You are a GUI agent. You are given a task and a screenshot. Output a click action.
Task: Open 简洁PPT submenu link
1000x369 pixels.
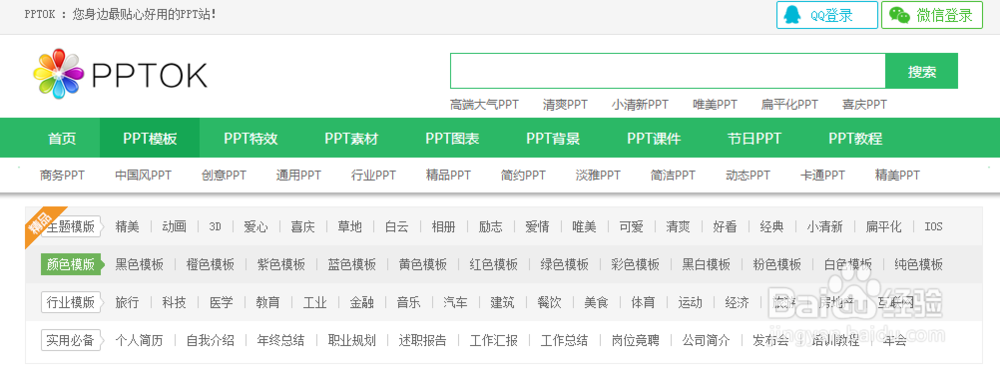click(x=673, y=175)
